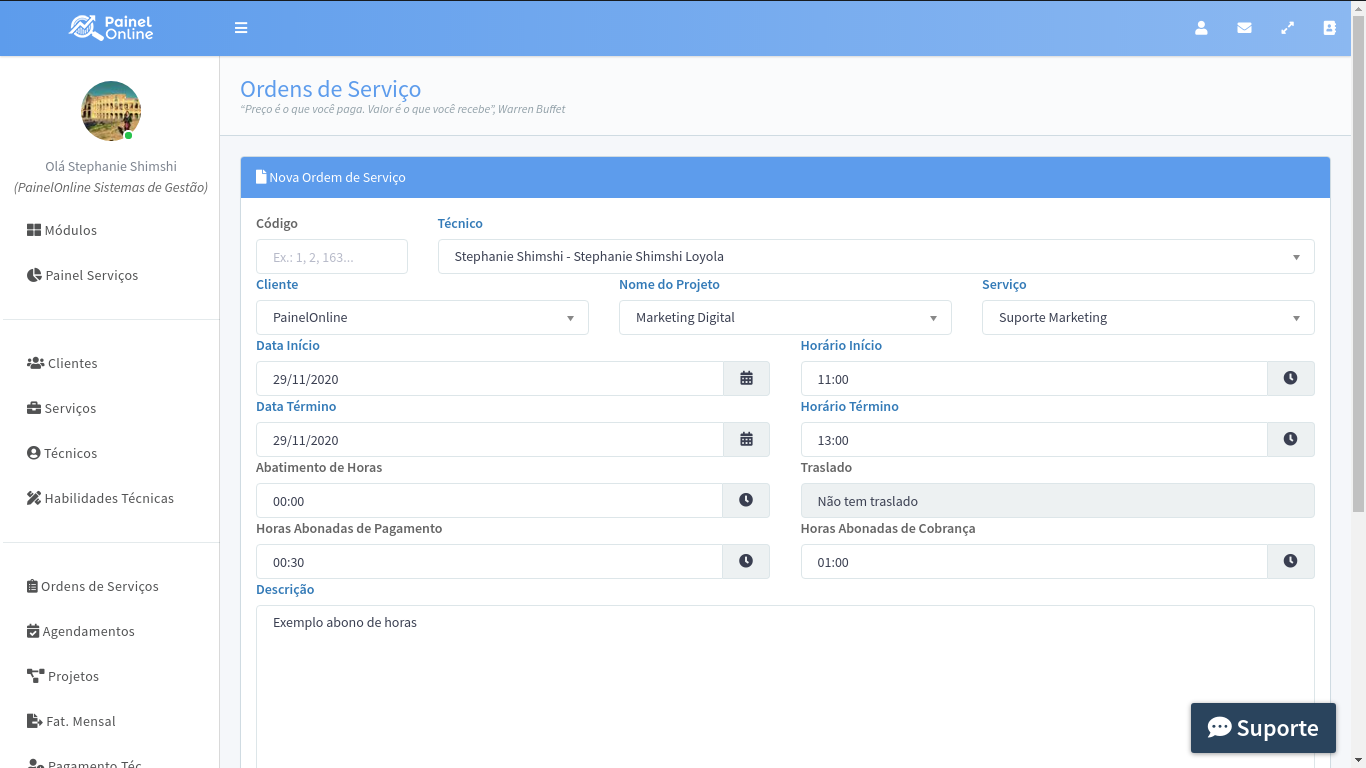Click the Agendamentos calendar-check icon
The width and height of the screenshot is (1366, 768).
click(33, 631)
